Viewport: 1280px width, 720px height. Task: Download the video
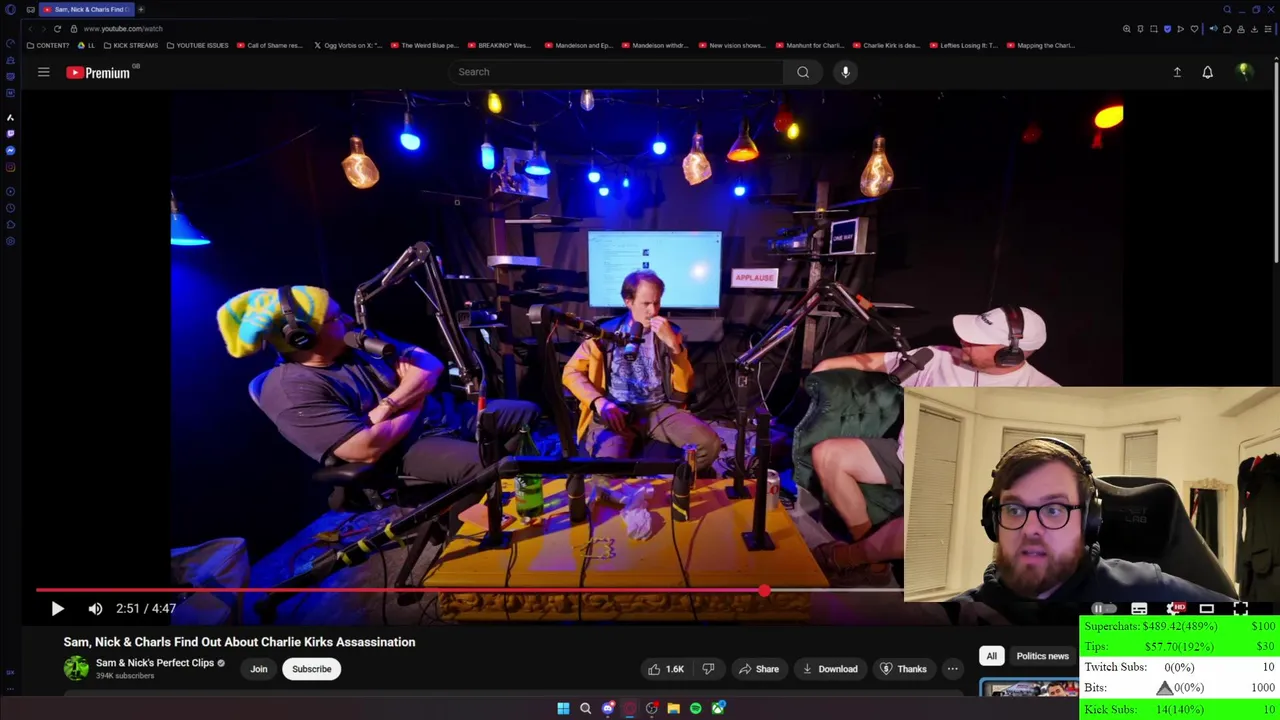pos(828,669)
